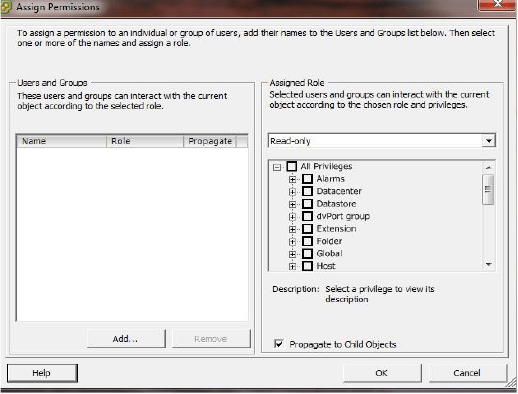
Task: Expand the Host tree node
Action: [x=292, y=267]
